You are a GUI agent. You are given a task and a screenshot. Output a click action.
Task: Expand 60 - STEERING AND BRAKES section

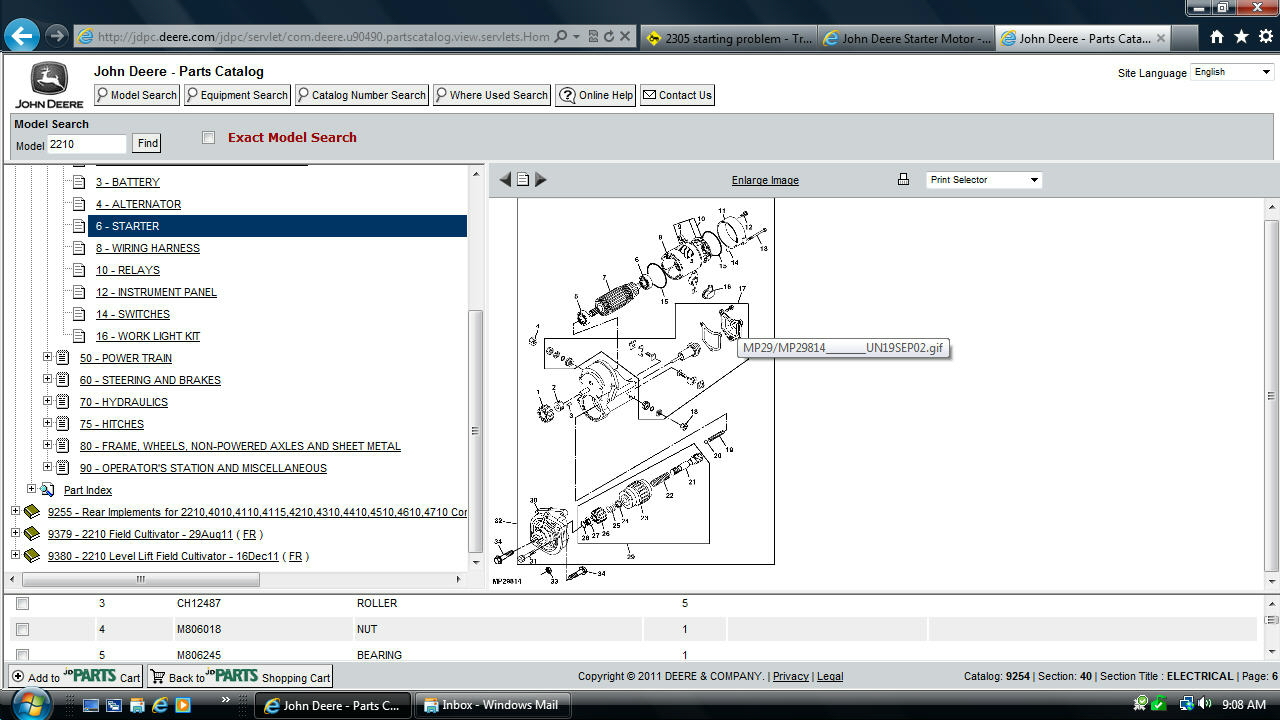point(47,379)
